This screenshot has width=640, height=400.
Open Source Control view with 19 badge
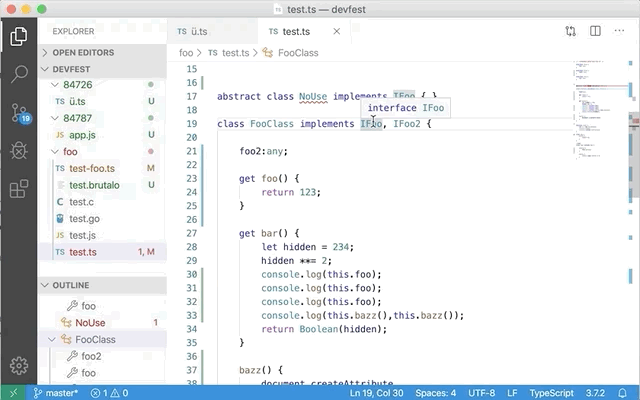[20, 113]
